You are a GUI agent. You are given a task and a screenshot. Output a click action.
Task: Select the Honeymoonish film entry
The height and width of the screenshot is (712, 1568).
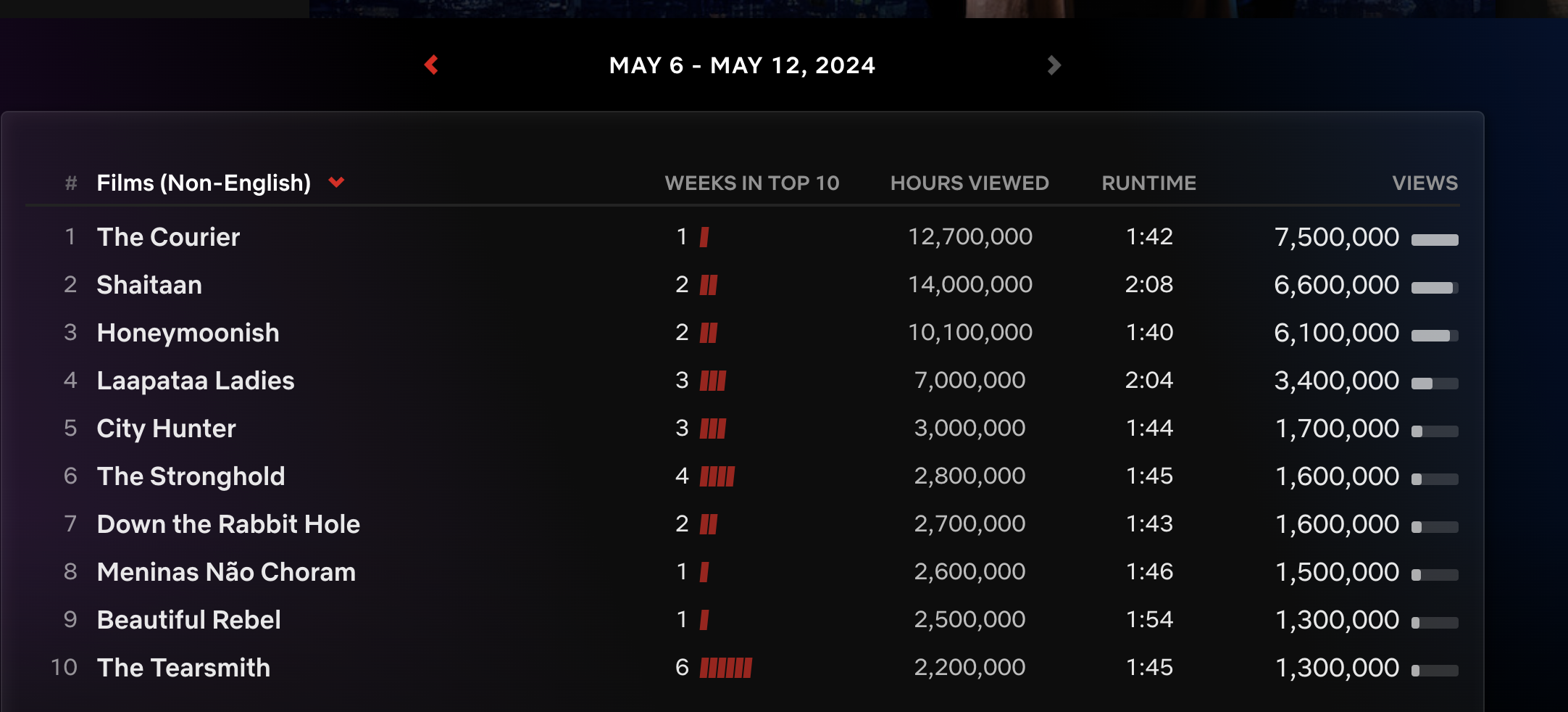coord(188,333)
